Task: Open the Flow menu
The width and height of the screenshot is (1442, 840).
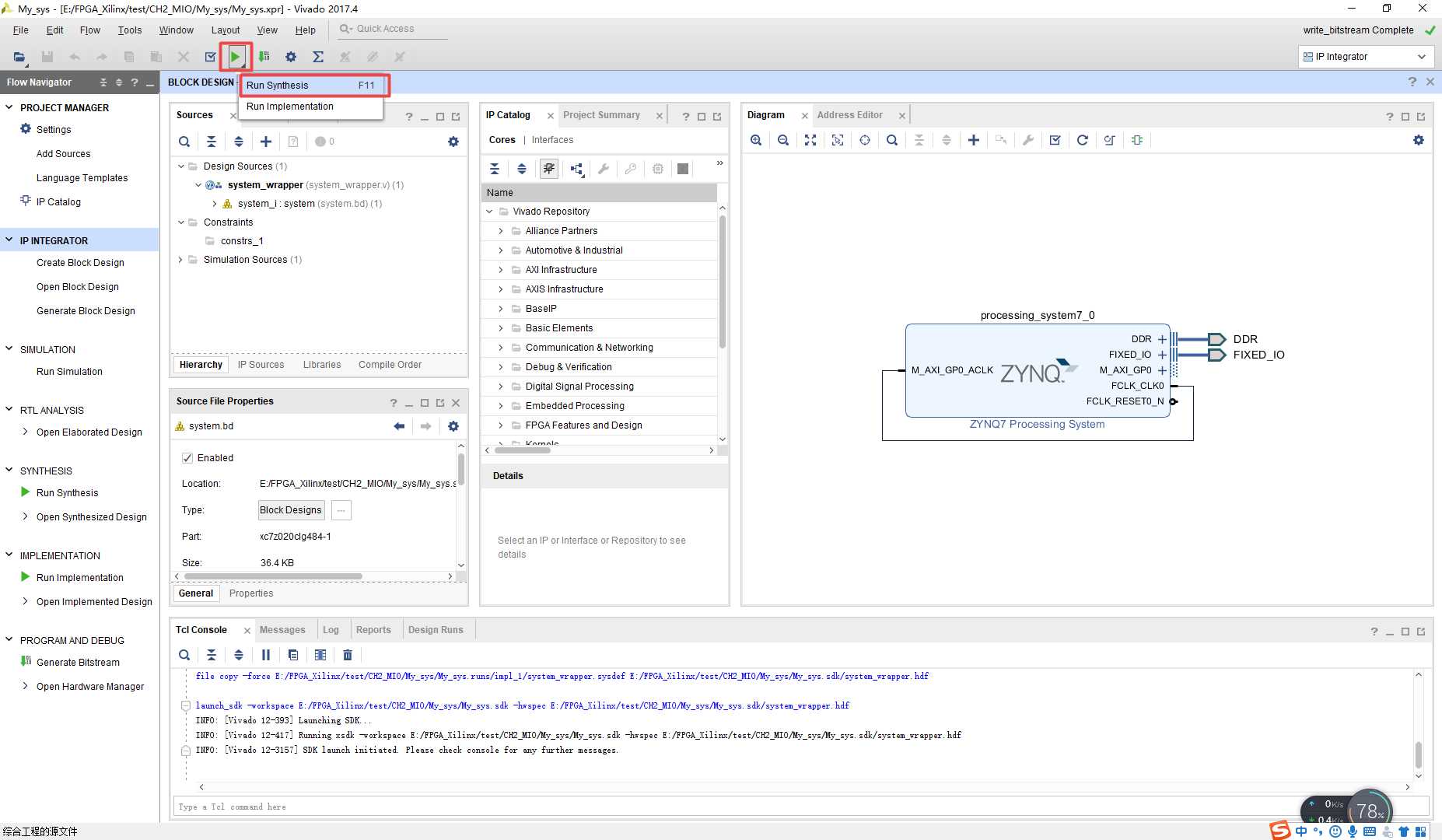Action: pos(90,30)
